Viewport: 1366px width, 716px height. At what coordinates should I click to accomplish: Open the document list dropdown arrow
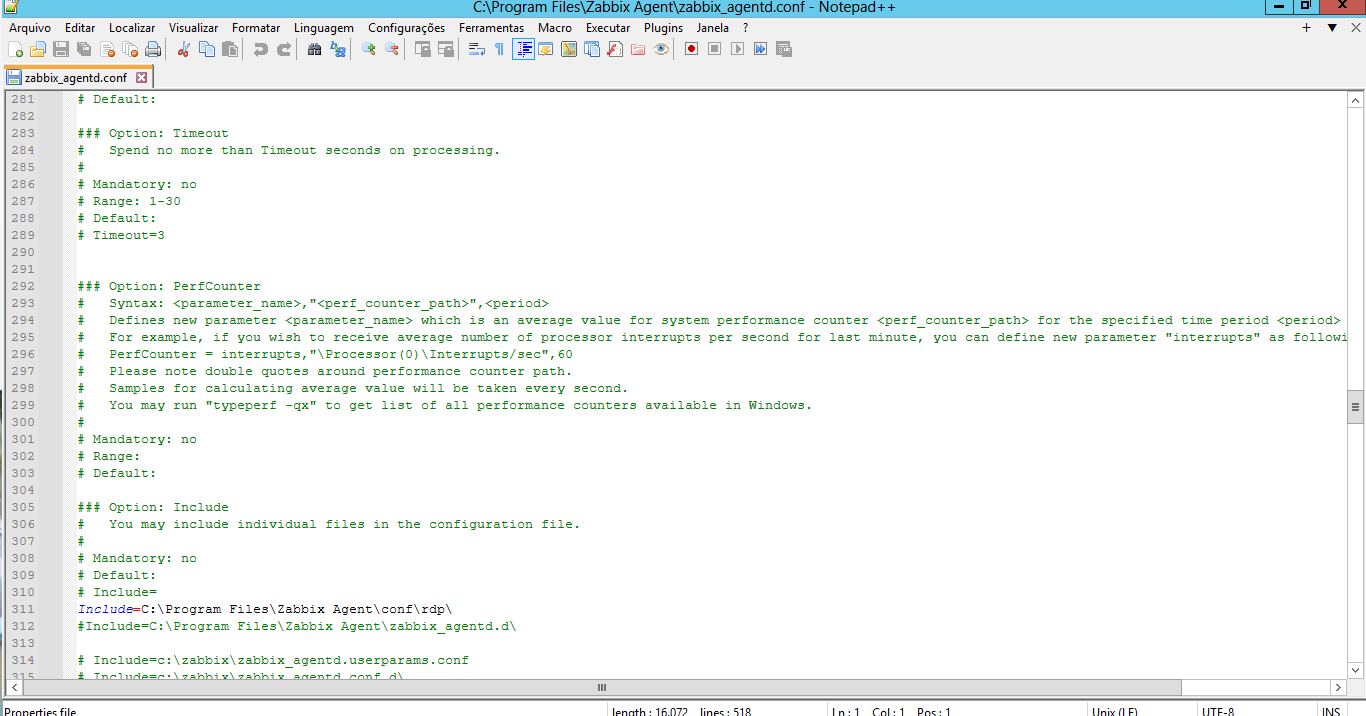[1332, 28]
